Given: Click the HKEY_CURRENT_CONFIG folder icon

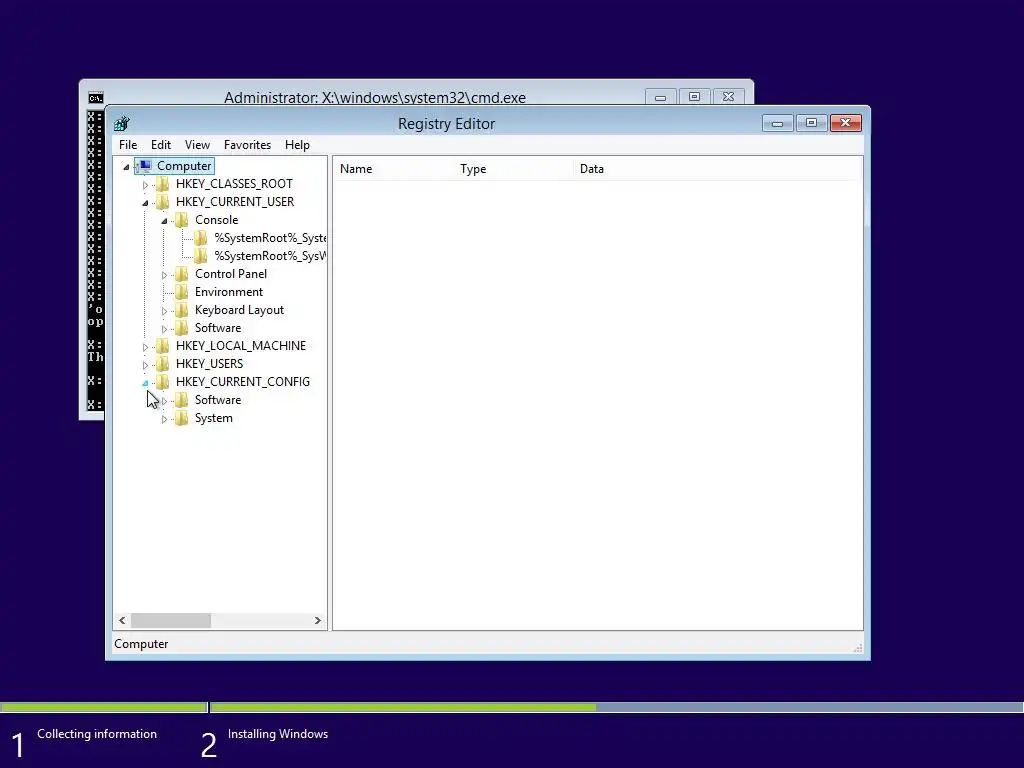Looking at the screenshot, I should pos(163,381).
